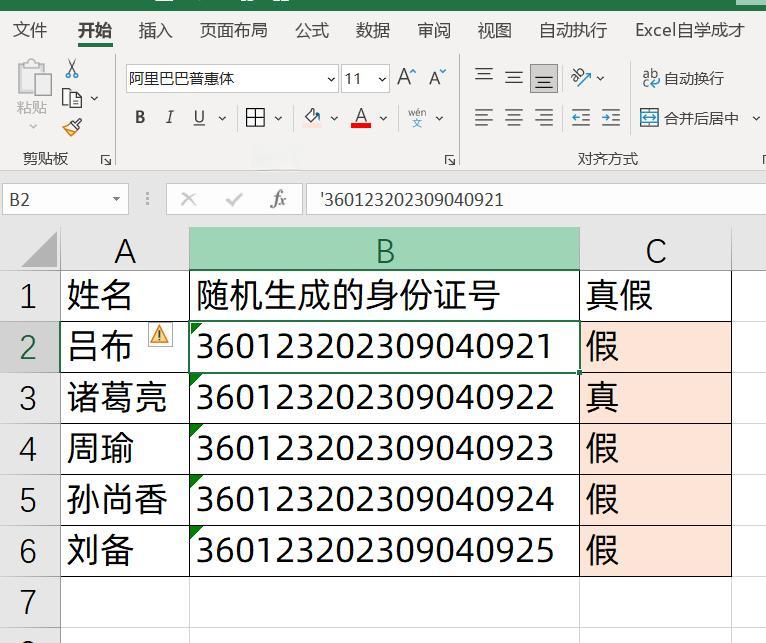Click the 合并后居中 button
766x643 pixels.
690,118
